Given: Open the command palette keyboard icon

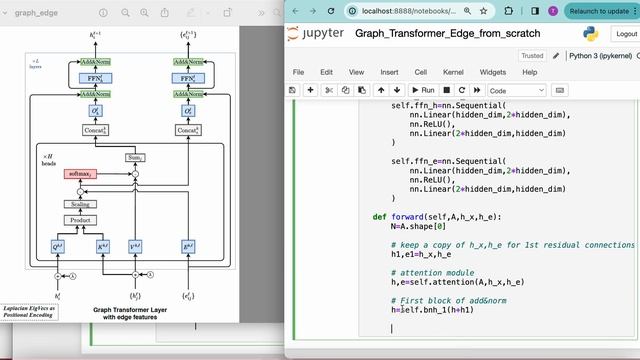Looking at the screenshot, I should pos(560,90).
